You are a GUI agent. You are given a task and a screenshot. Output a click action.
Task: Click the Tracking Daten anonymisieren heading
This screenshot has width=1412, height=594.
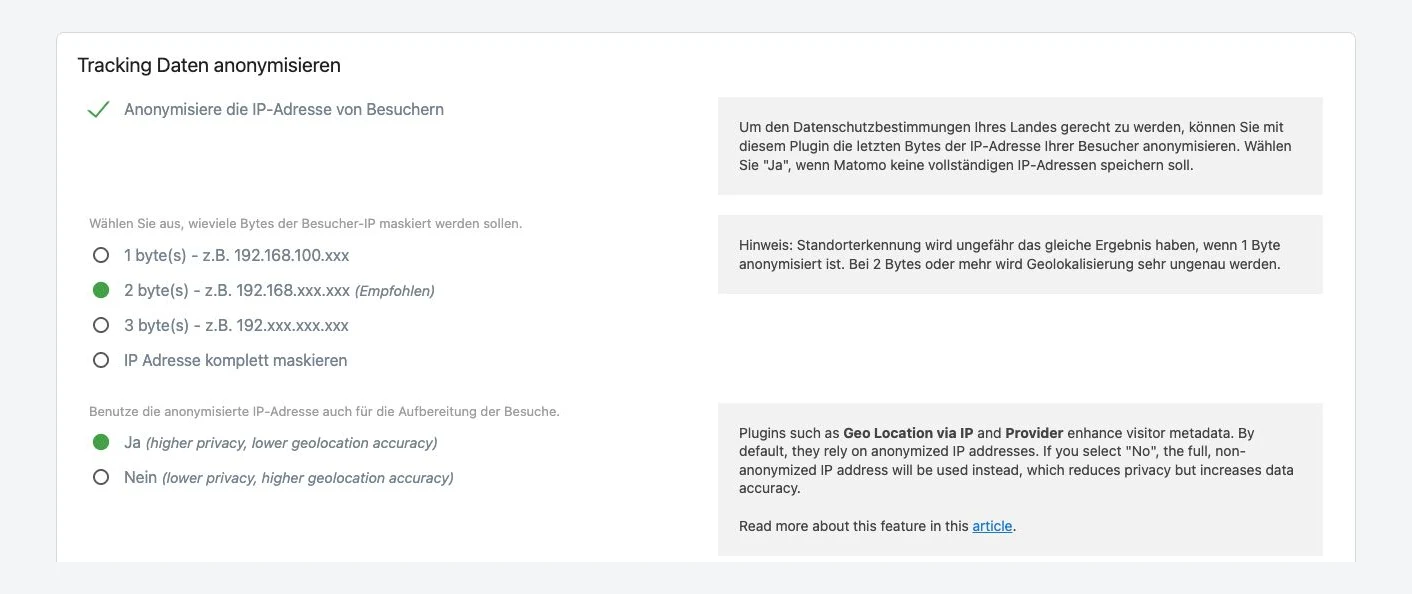coord(209,65)
